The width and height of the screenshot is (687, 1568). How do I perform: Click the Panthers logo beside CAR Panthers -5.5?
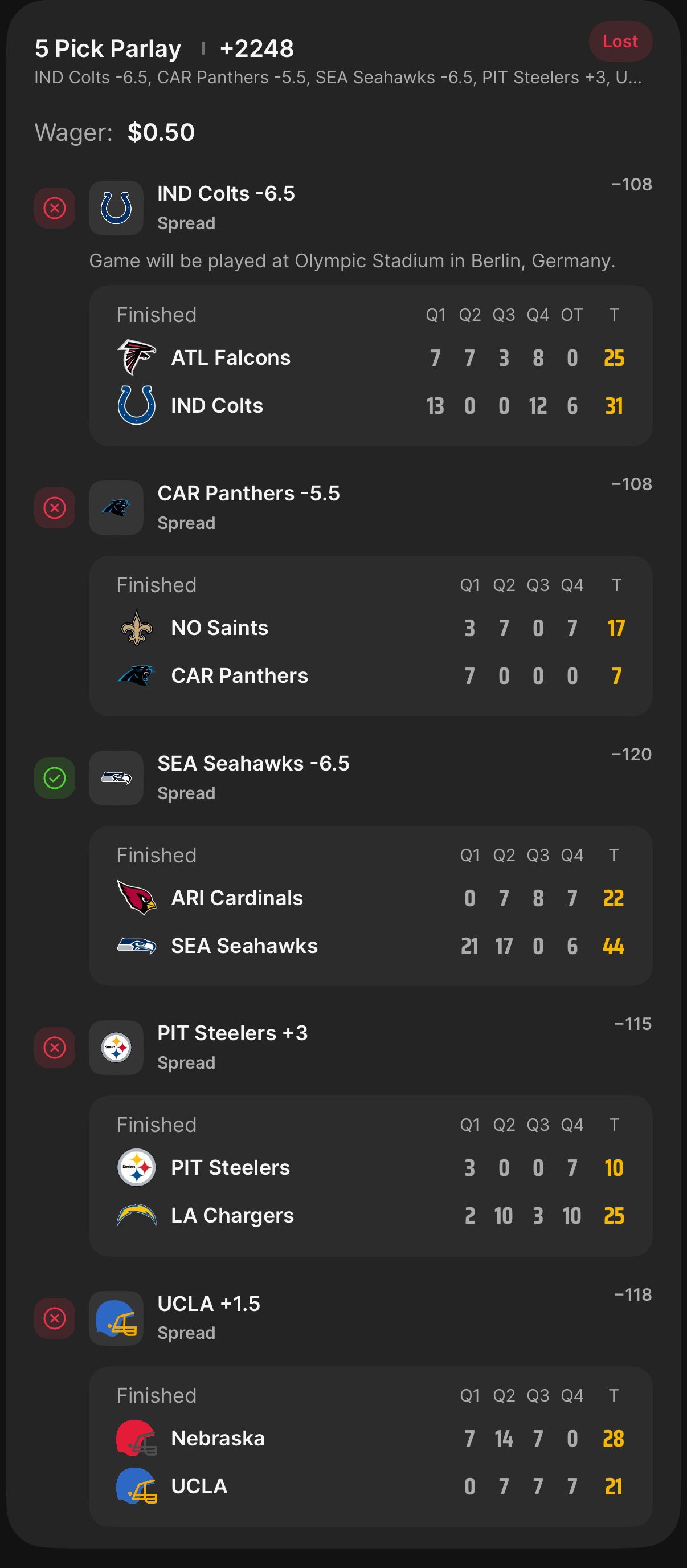(116, 508)
